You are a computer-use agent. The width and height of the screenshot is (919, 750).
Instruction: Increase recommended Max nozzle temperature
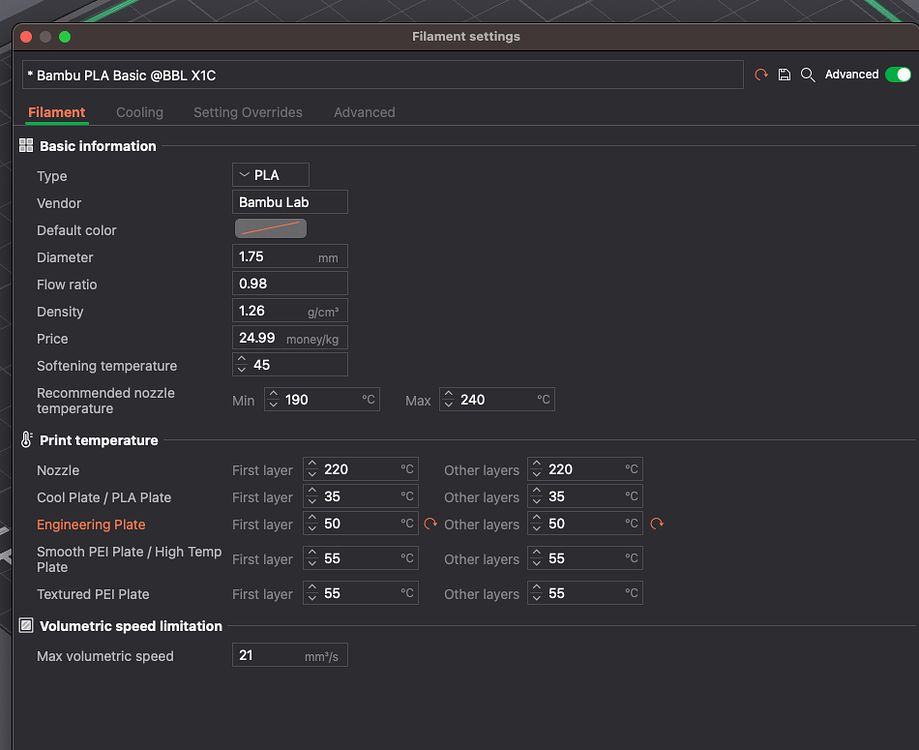pos(449,394)
